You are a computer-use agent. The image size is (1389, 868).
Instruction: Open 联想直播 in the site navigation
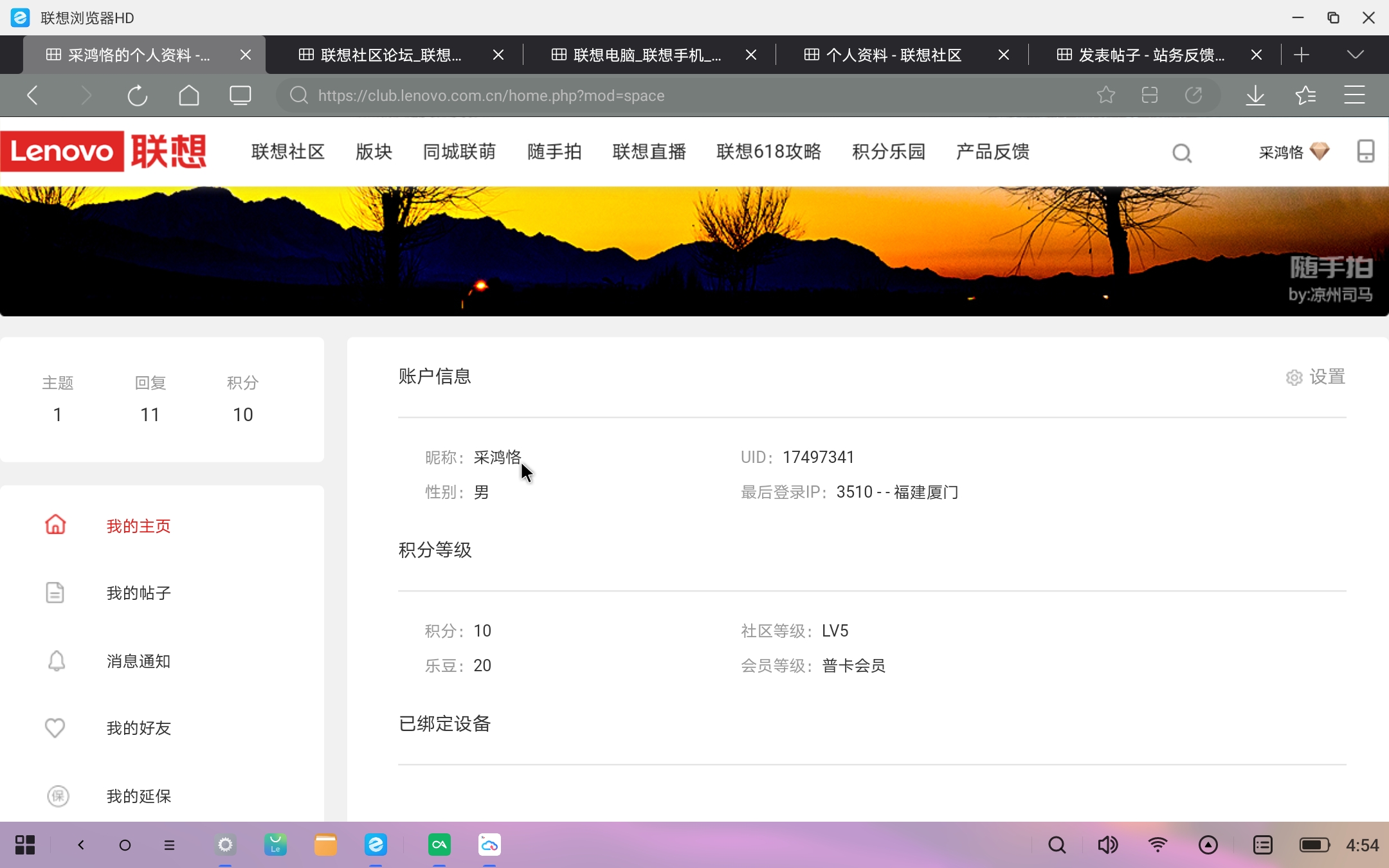pos(649,152)
